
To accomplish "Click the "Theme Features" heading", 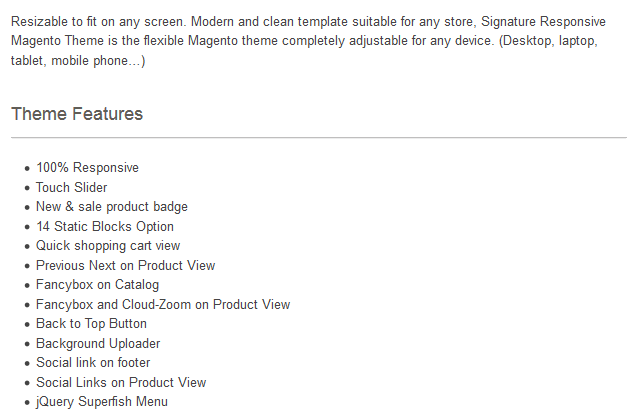I will tap(77, 114).
